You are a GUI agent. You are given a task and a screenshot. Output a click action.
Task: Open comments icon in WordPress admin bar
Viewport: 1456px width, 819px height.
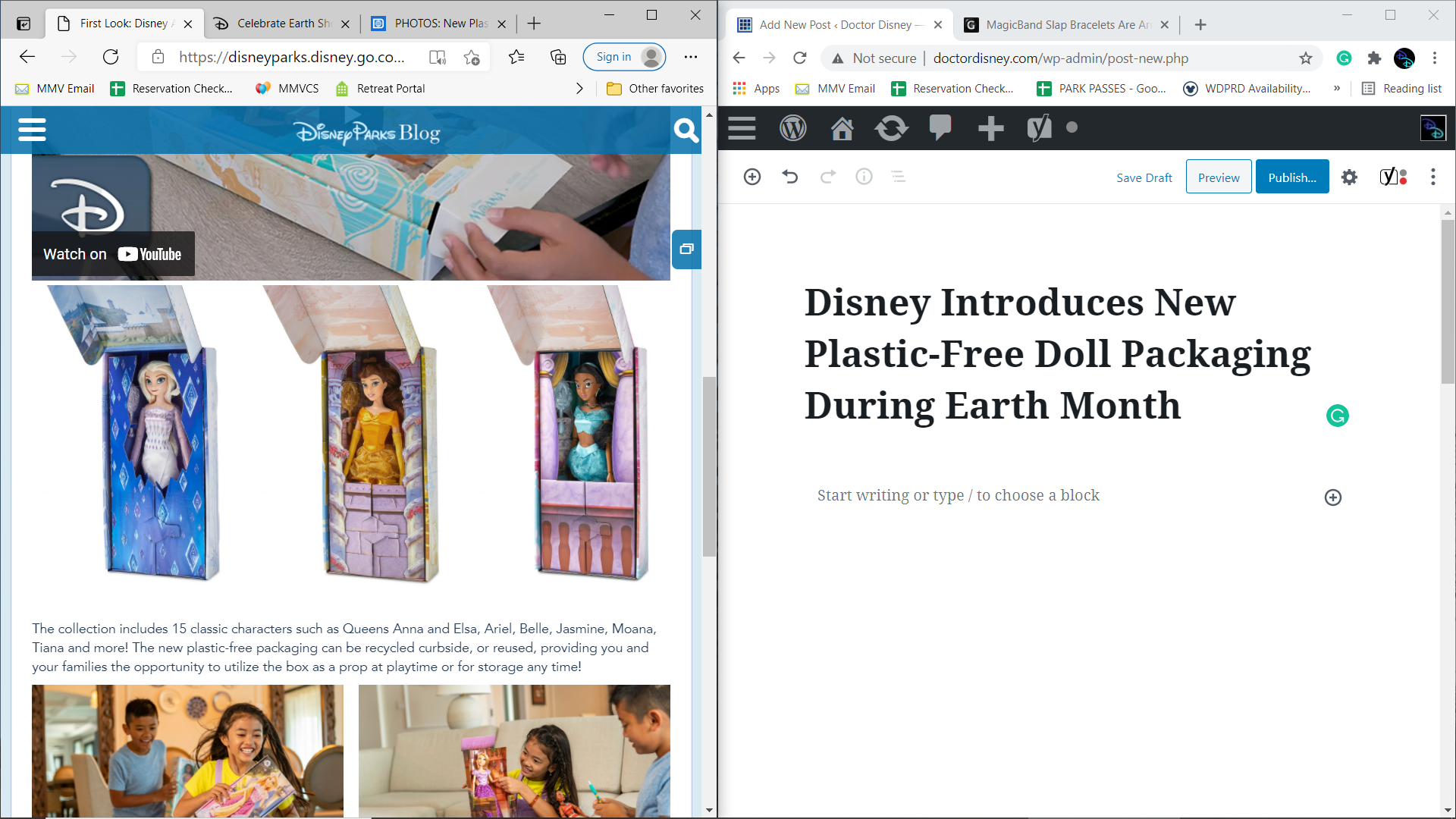point(940,127)
